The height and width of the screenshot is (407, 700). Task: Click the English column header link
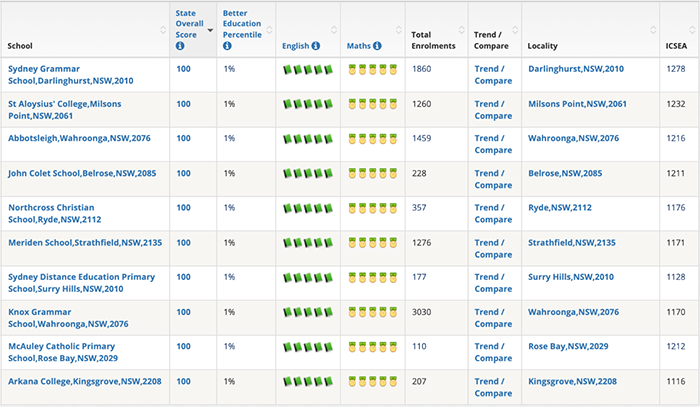tap(296, 46)
